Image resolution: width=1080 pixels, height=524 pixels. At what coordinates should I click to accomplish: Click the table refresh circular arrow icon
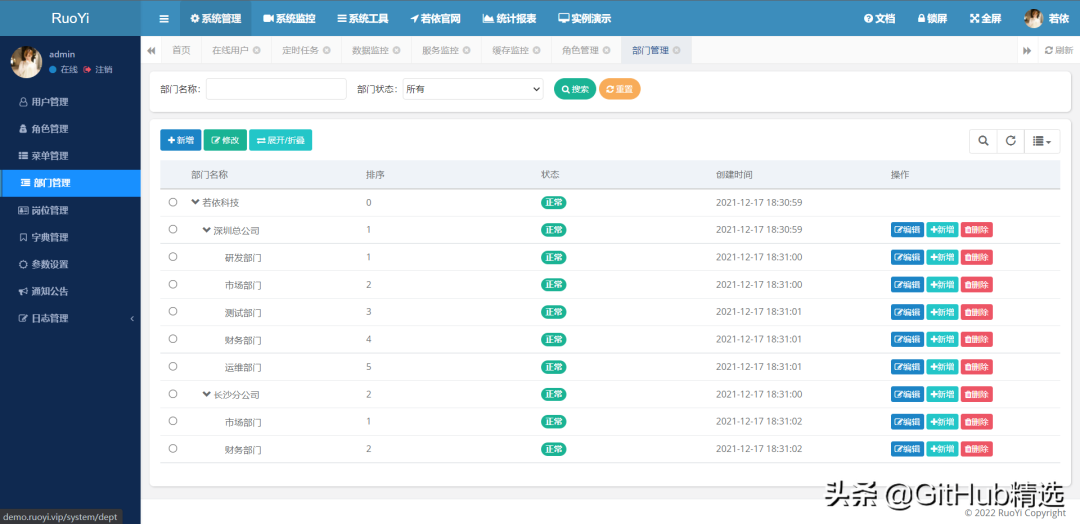[x=1010, y=140]
